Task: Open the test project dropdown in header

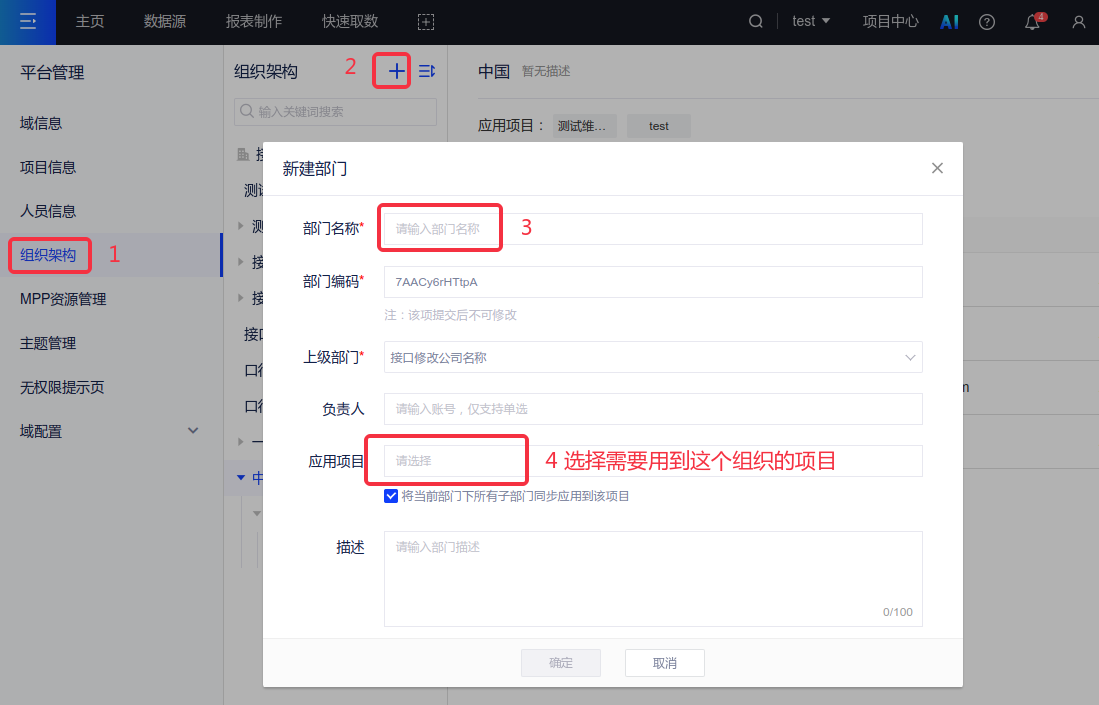Action: [x=811, y=22]
